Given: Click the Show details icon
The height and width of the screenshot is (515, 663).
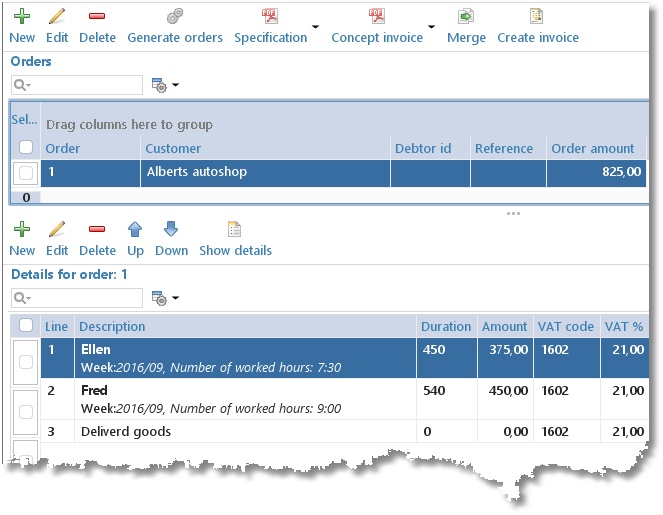Looking at the screenshot, I should pos(234,229).
